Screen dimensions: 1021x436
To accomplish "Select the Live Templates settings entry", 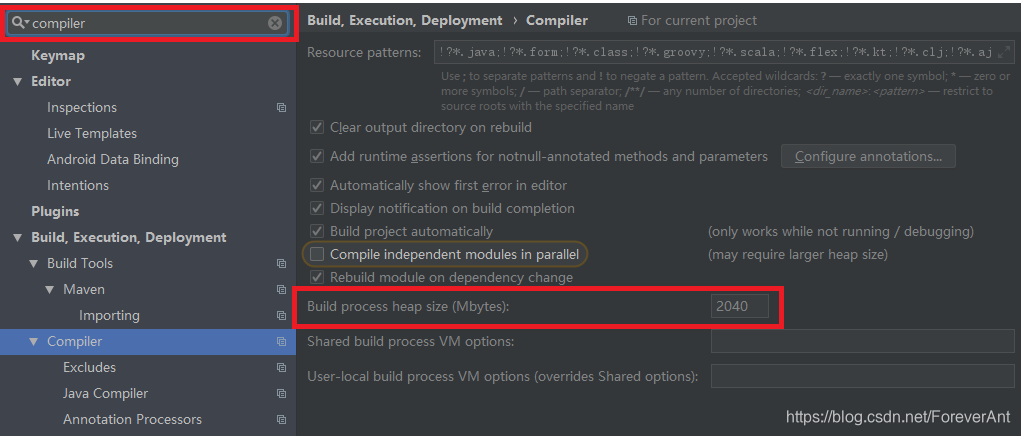I will [92, 133].
